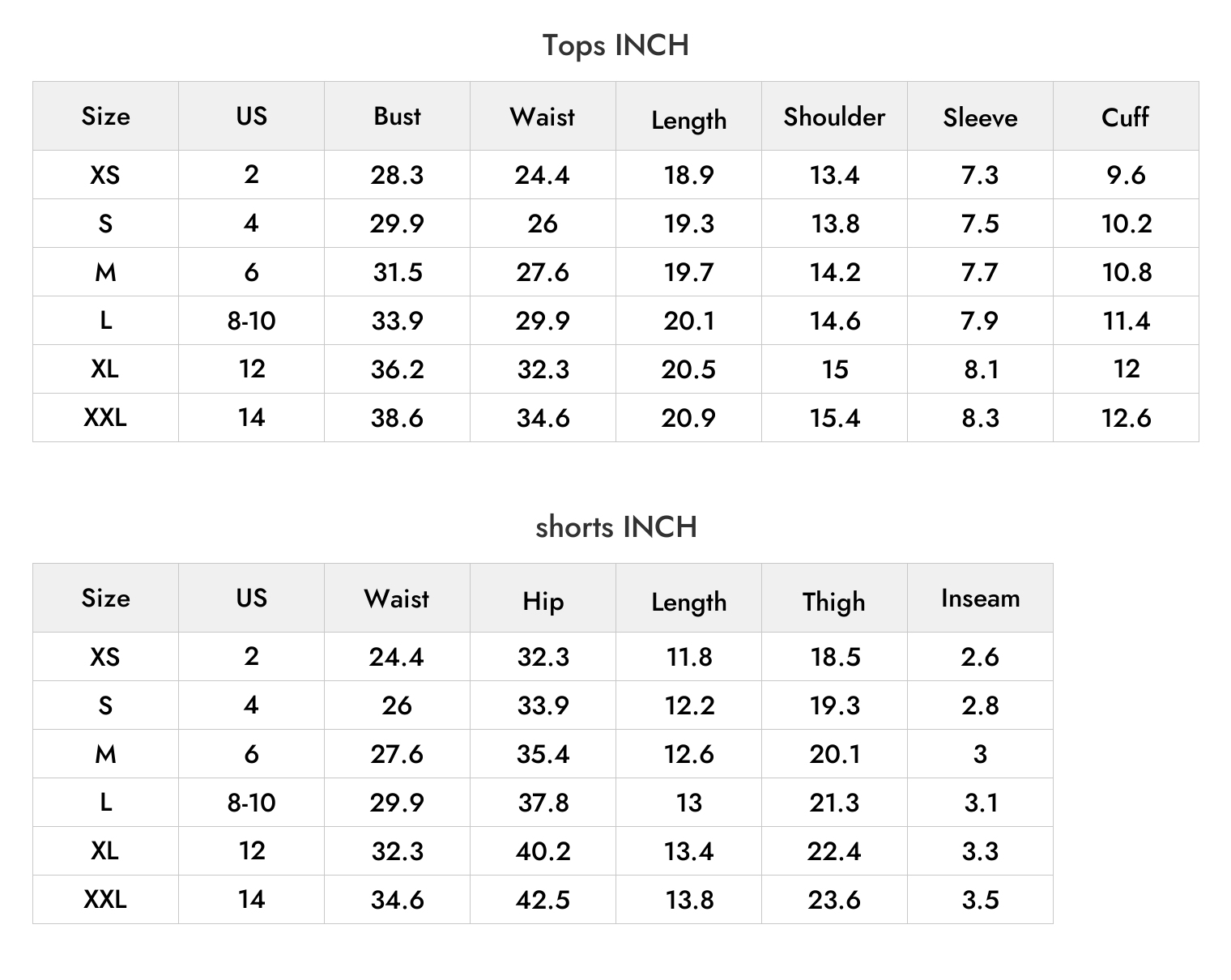Screen dimensions: 1231x980
Task: Select the Bust column header in tops table
Action: click(397, 116)
